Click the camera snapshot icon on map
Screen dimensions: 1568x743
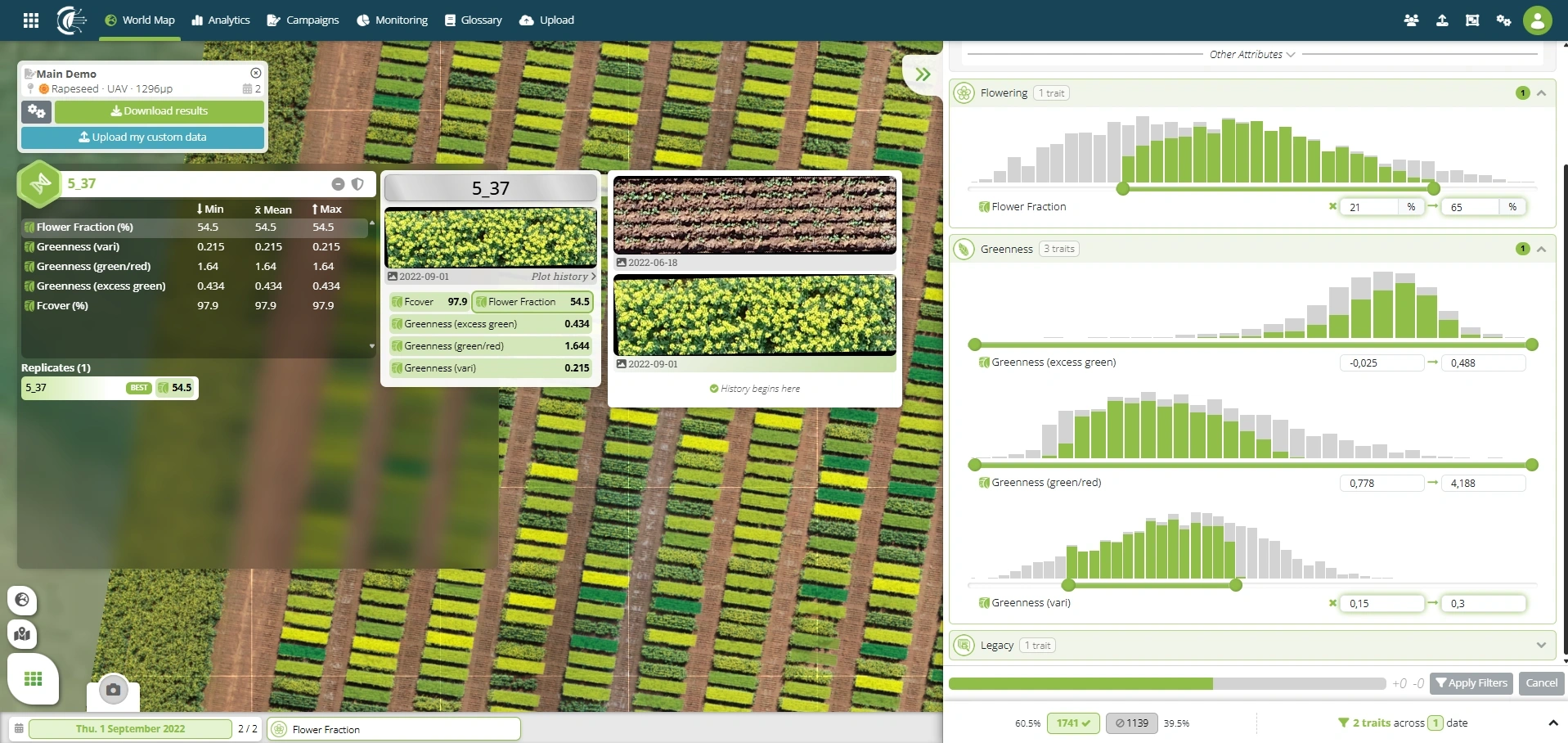pyautogui.click(x=114, y=690)
